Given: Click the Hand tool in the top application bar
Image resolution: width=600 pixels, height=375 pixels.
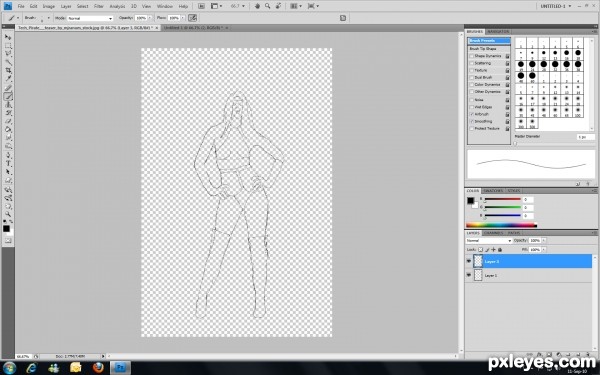Looking at the screenshot, I should [258, 6].
